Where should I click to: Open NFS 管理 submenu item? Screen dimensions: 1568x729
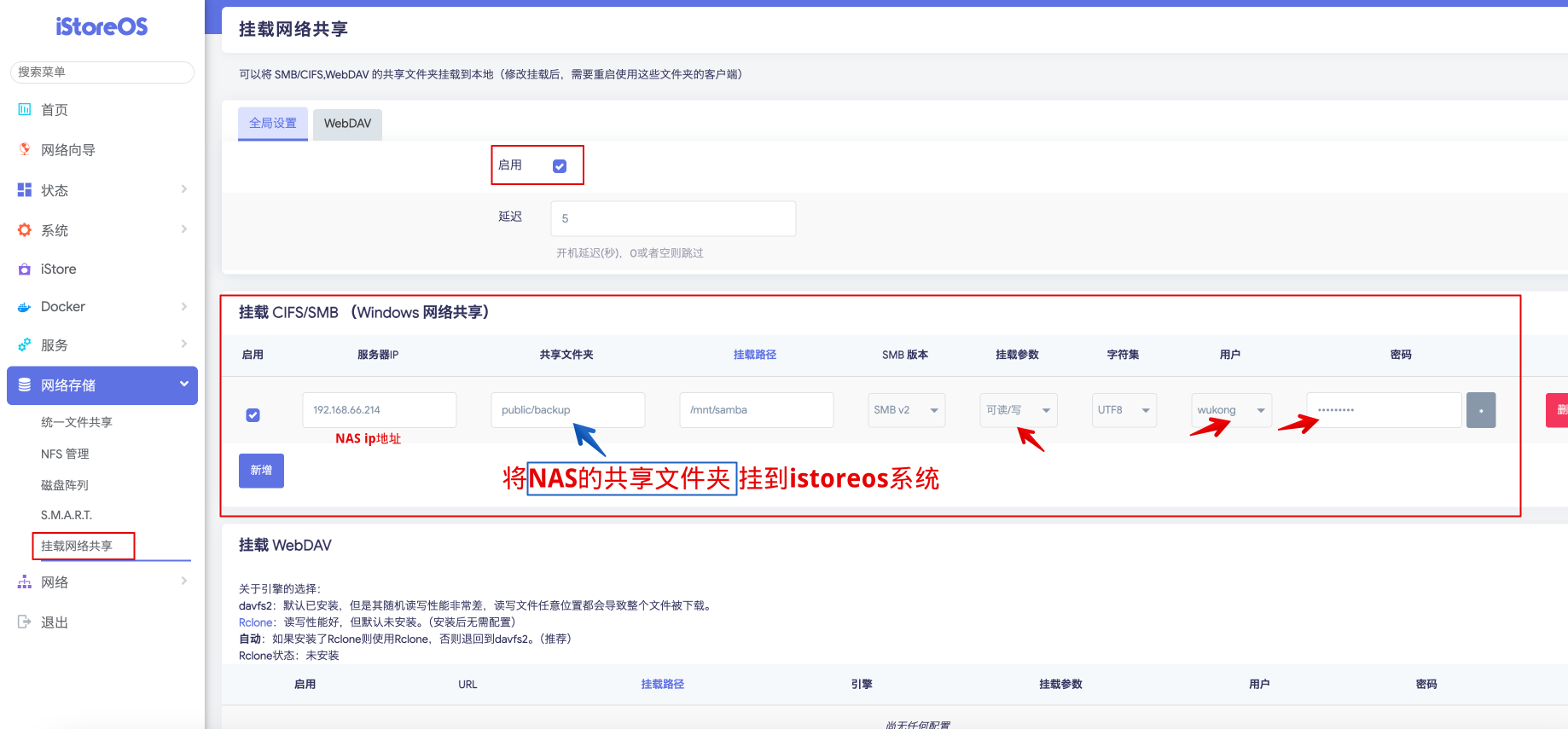[x=65, y=454]
